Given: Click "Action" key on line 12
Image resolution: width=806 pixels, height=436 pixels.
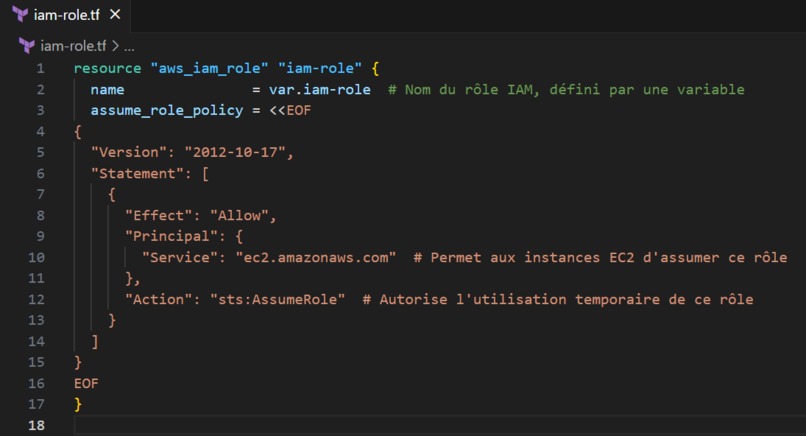Looking at the screenshot, I should coord(158,299).
